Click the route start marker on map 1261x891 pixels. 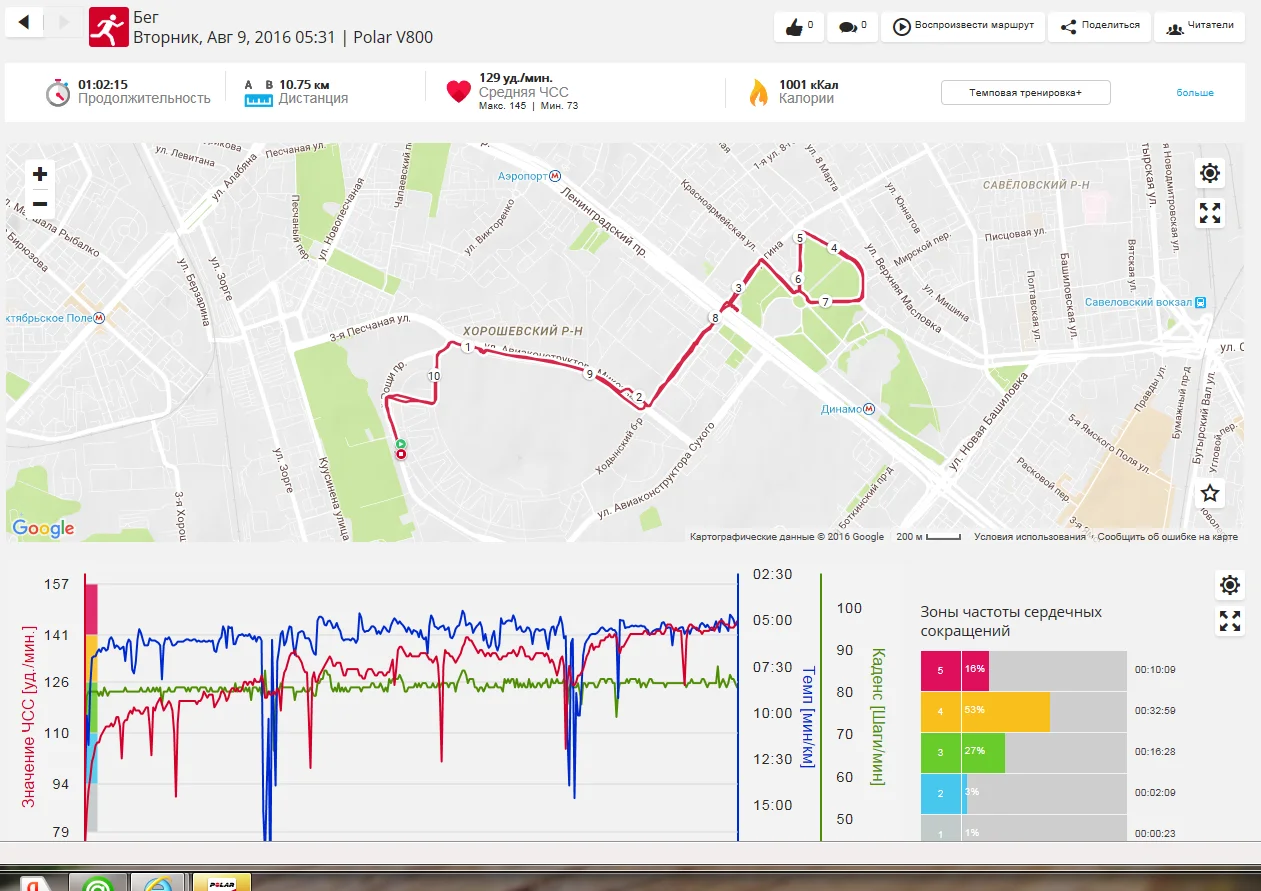[400, 444]
